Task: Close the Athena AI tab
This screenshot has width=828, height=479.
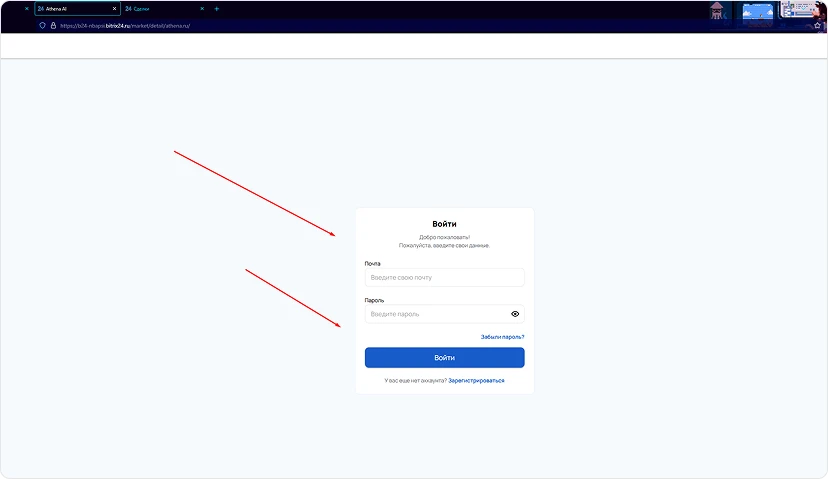Action: 114,9
